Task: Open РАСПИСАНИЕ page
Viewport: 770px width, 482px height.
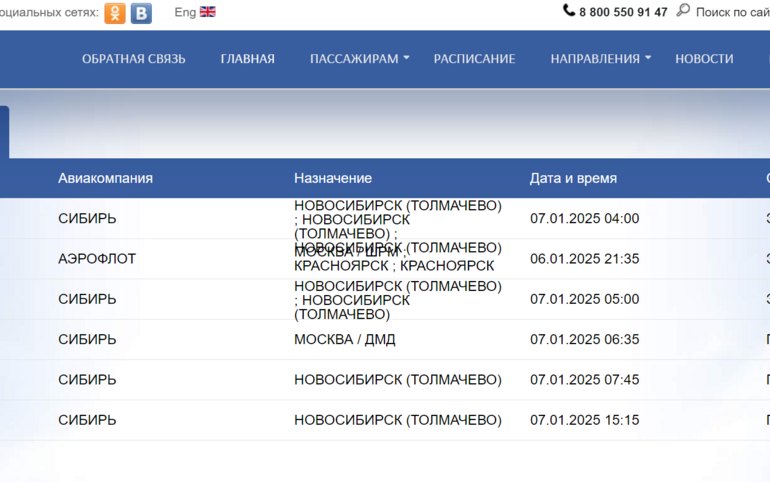Action: point(474,59)
